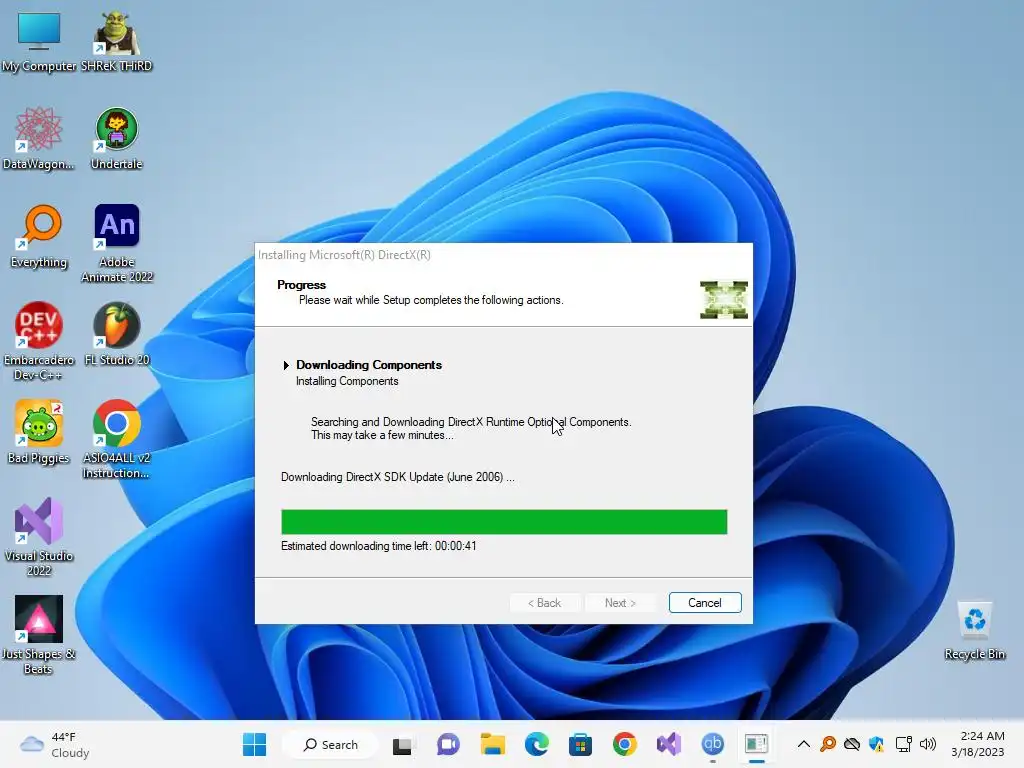Open the clock and date flyout

click(x=978, y=744)
